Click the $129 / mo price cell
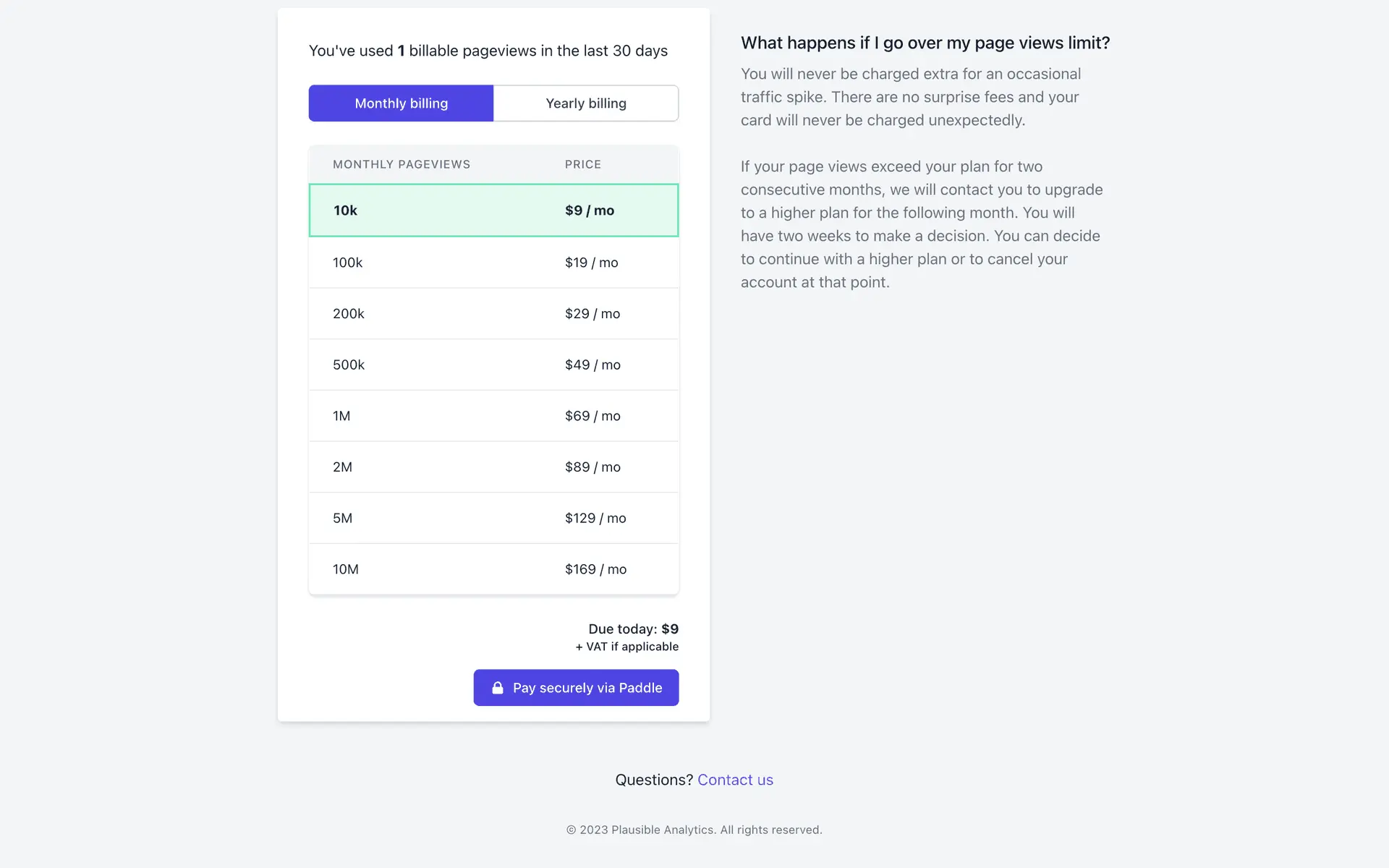The width and height of the screenshot is (1389, 868). [595, 519]
